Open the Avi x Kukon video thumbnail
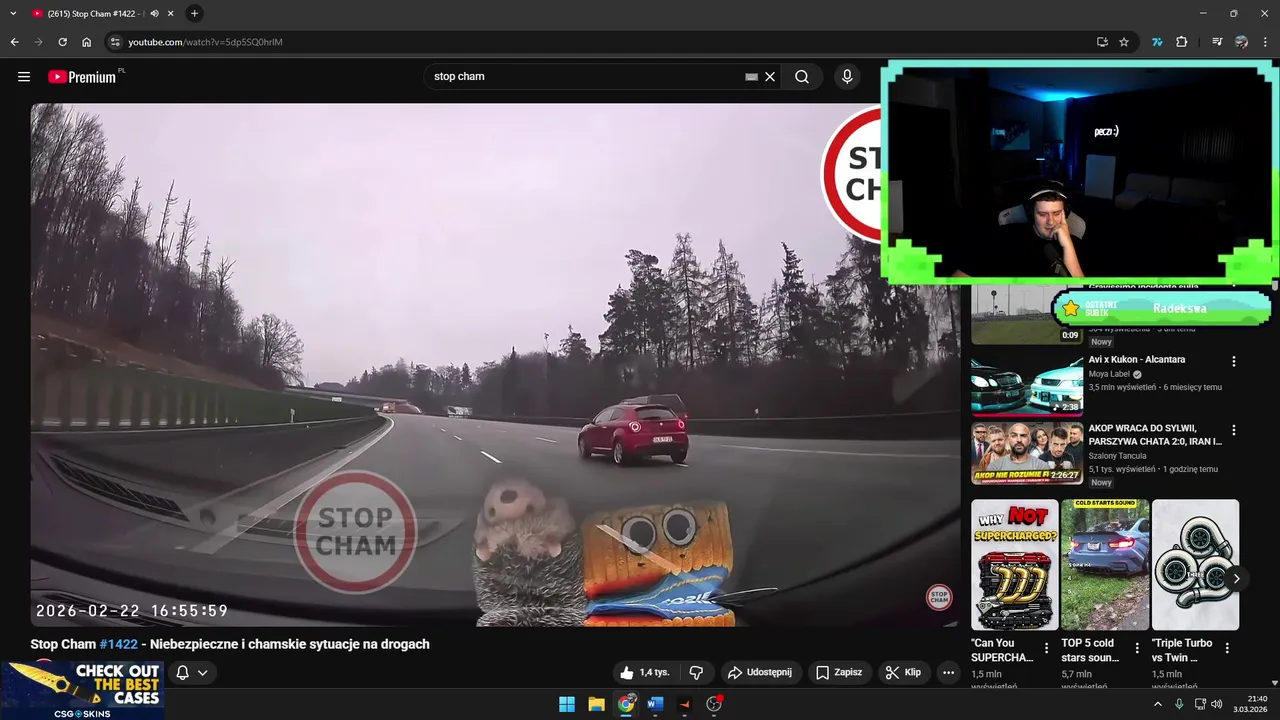 pos(1027,384)
